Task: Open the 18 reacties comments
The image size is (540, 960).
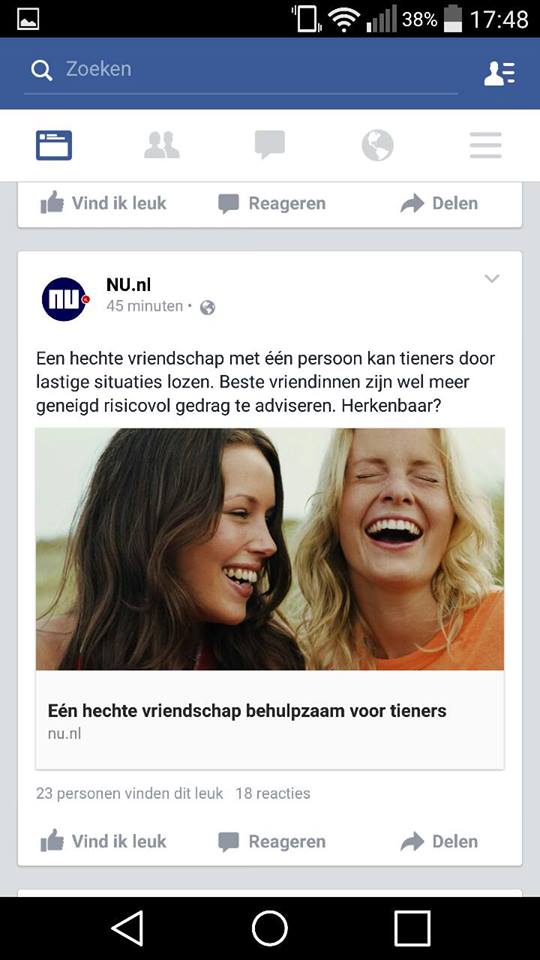Action: point(272,793)
